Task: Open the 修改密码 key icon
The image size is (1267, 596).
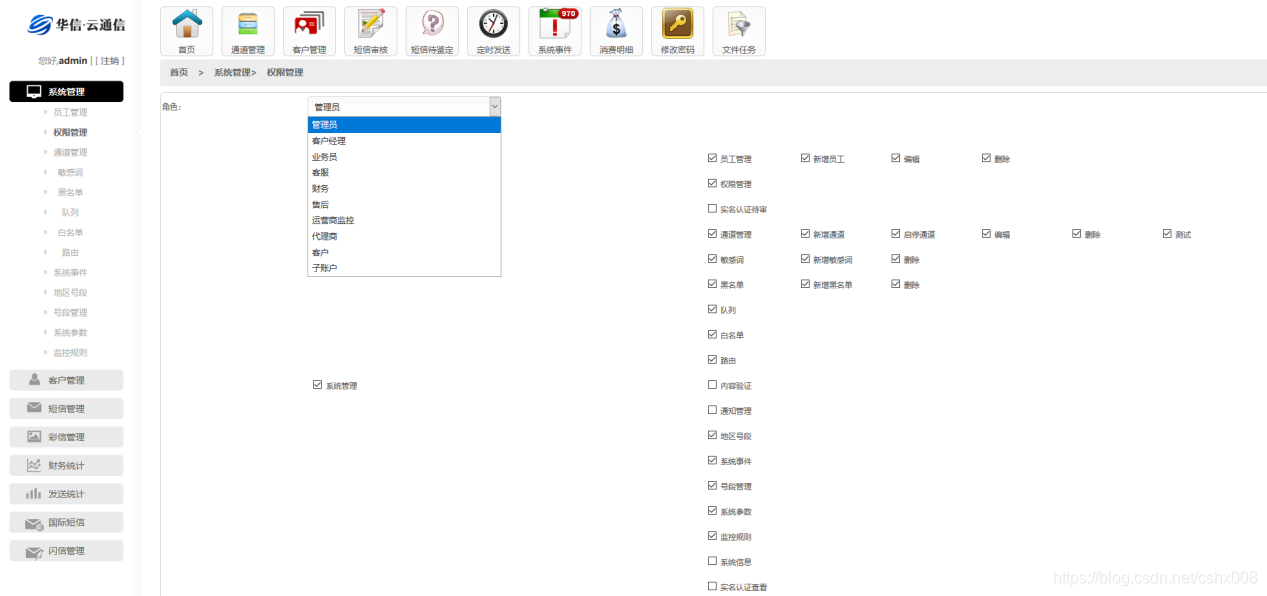Action: [x=677, y=31]
